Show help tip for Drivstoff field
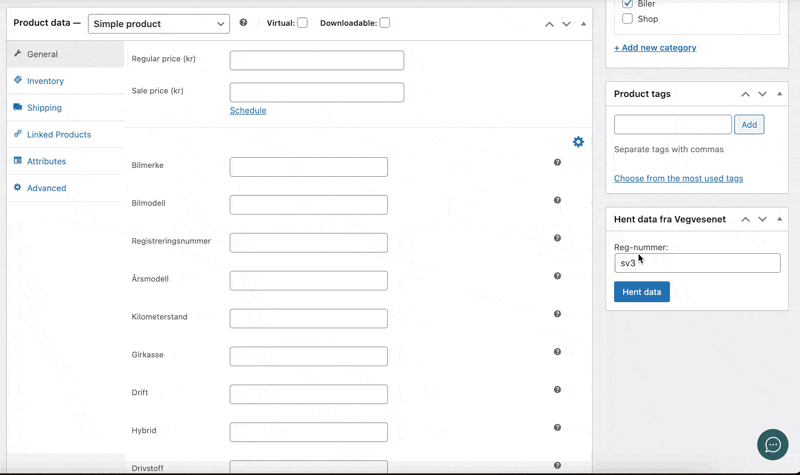Screen dimensions: 800x475 pos(557,465)
